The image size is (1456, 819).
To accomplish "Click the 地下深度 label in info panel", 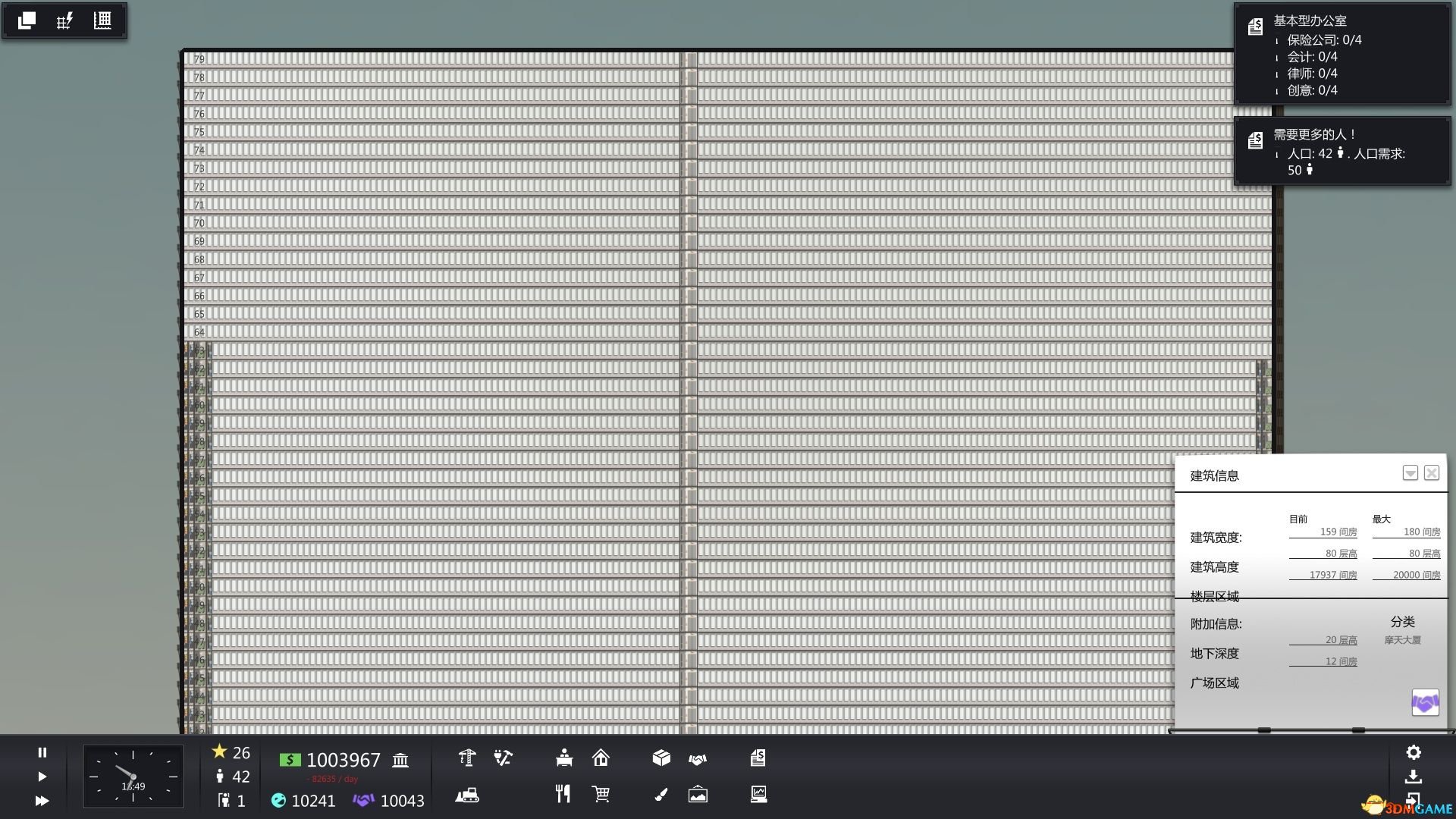I will coord(1214,654).
